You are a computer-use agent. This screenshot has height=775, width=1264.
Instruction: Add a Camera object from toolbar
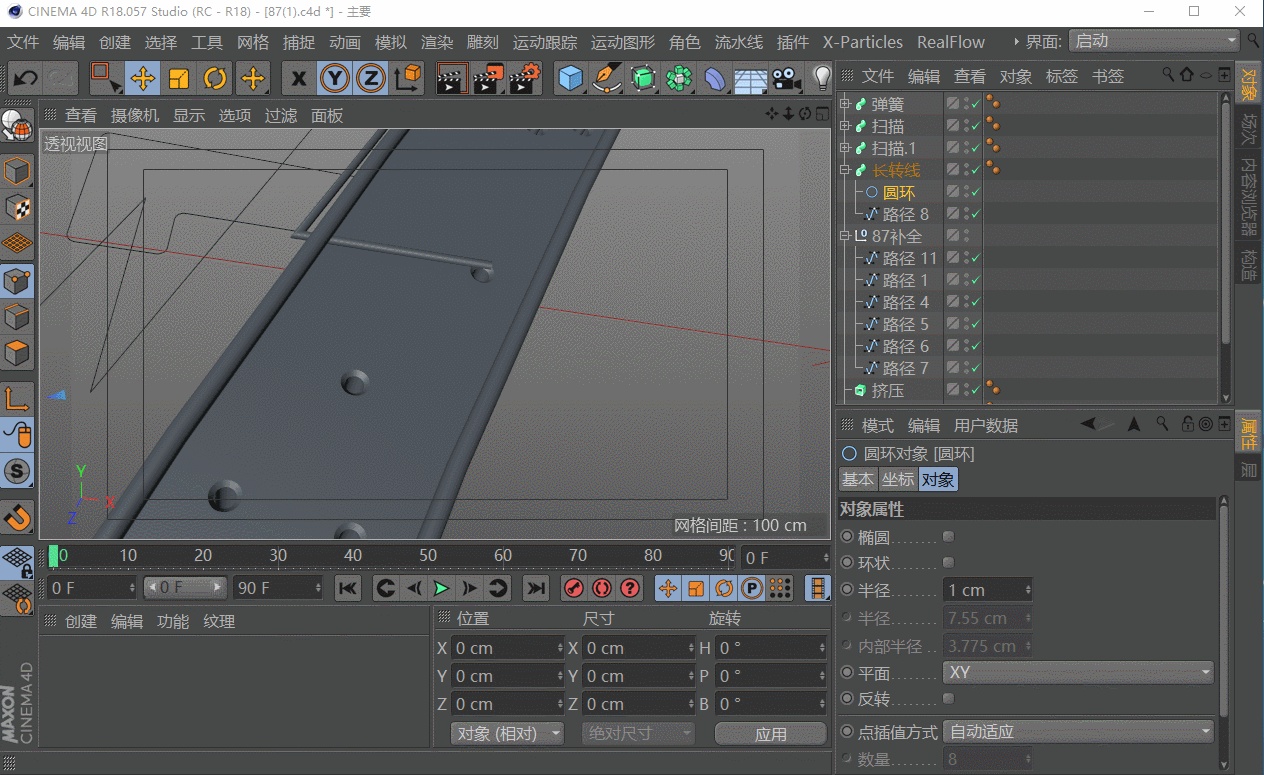[x=787, y=78]
